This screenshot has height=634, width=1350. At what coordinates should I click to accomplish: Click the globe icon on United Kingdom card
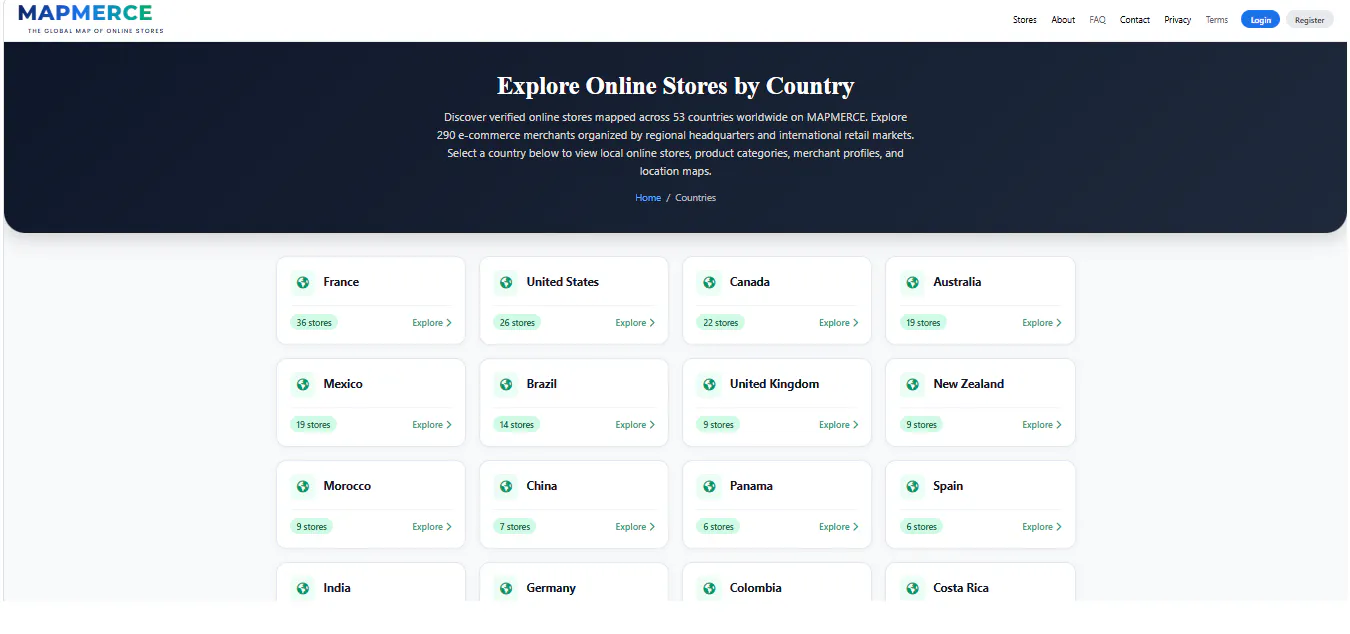[709, 384]
